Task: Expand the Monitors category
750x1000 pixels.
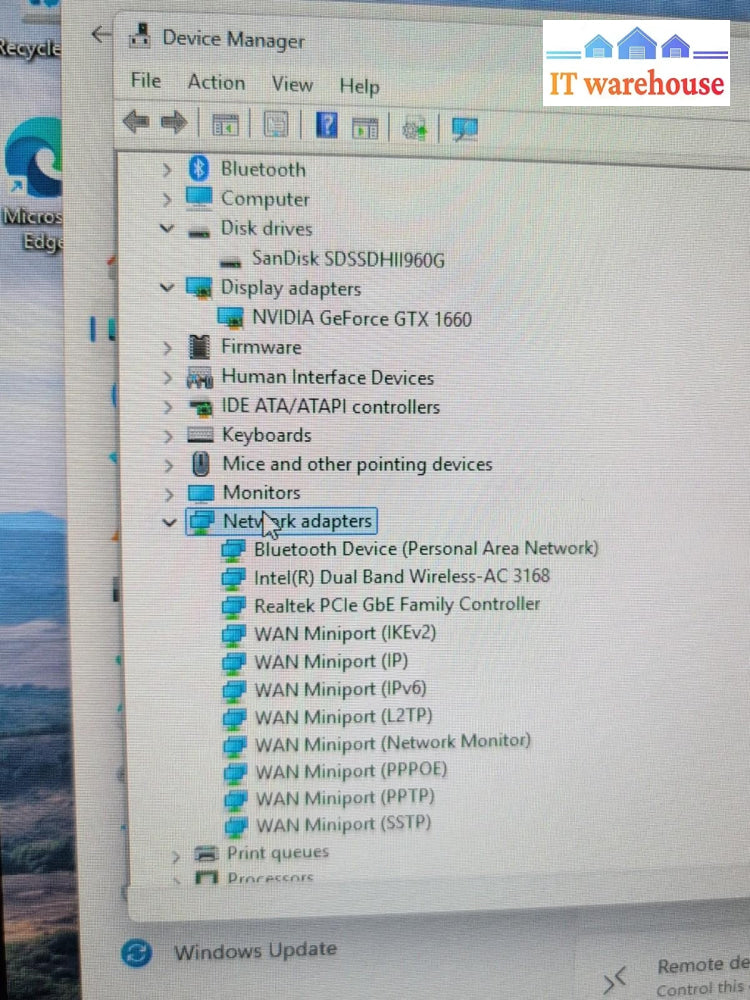Action: (x=169, y=494)
